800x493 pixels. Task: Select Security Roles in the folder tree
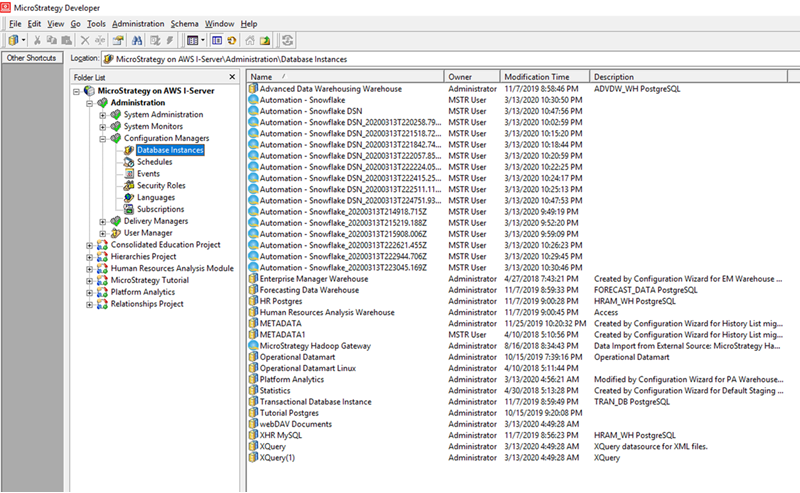pyautogui.click(x=159, y=186)
